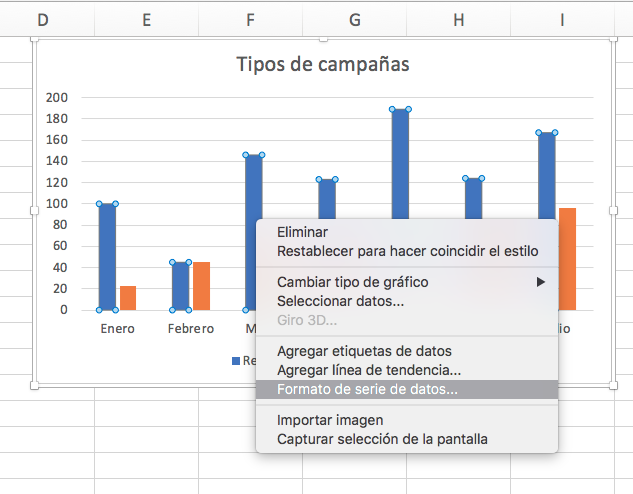Select the chart title Tipos de campañas
The image size is (633, 494).
click(322, 64)
